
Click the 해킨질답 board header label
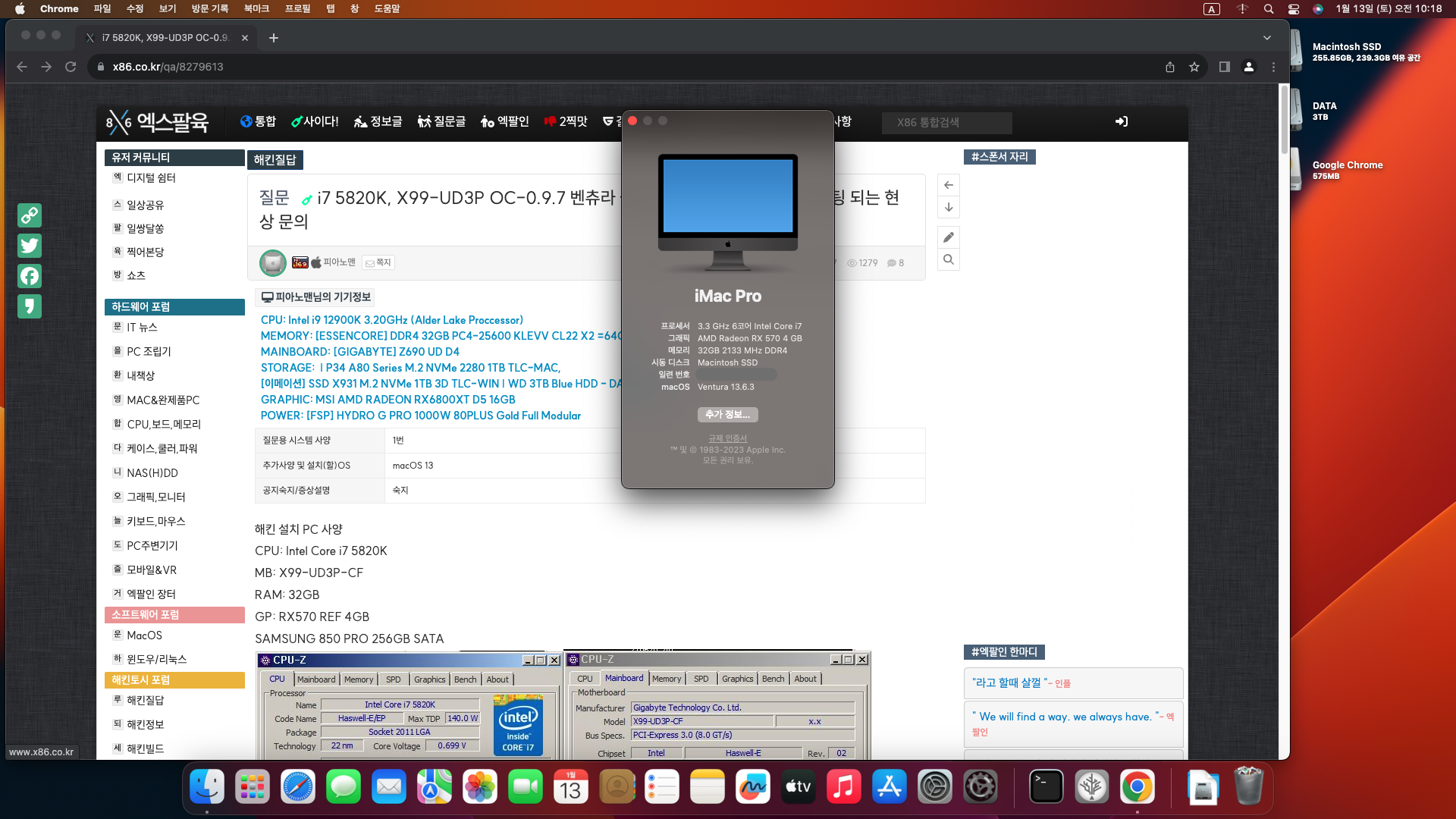click(275, 160)
